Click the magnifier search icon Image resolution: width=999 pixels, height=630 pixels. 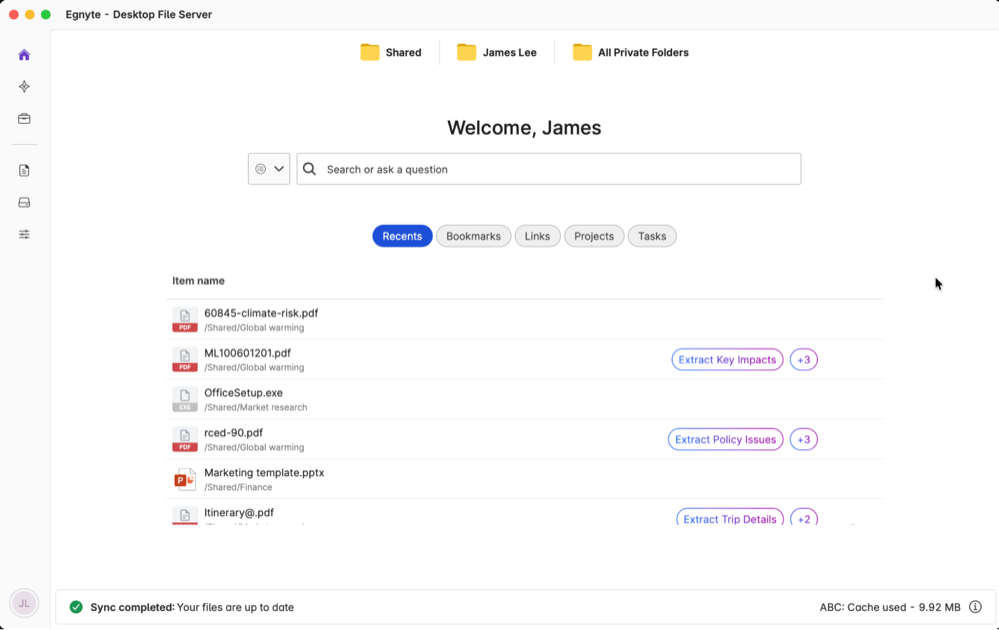point(310,169)
